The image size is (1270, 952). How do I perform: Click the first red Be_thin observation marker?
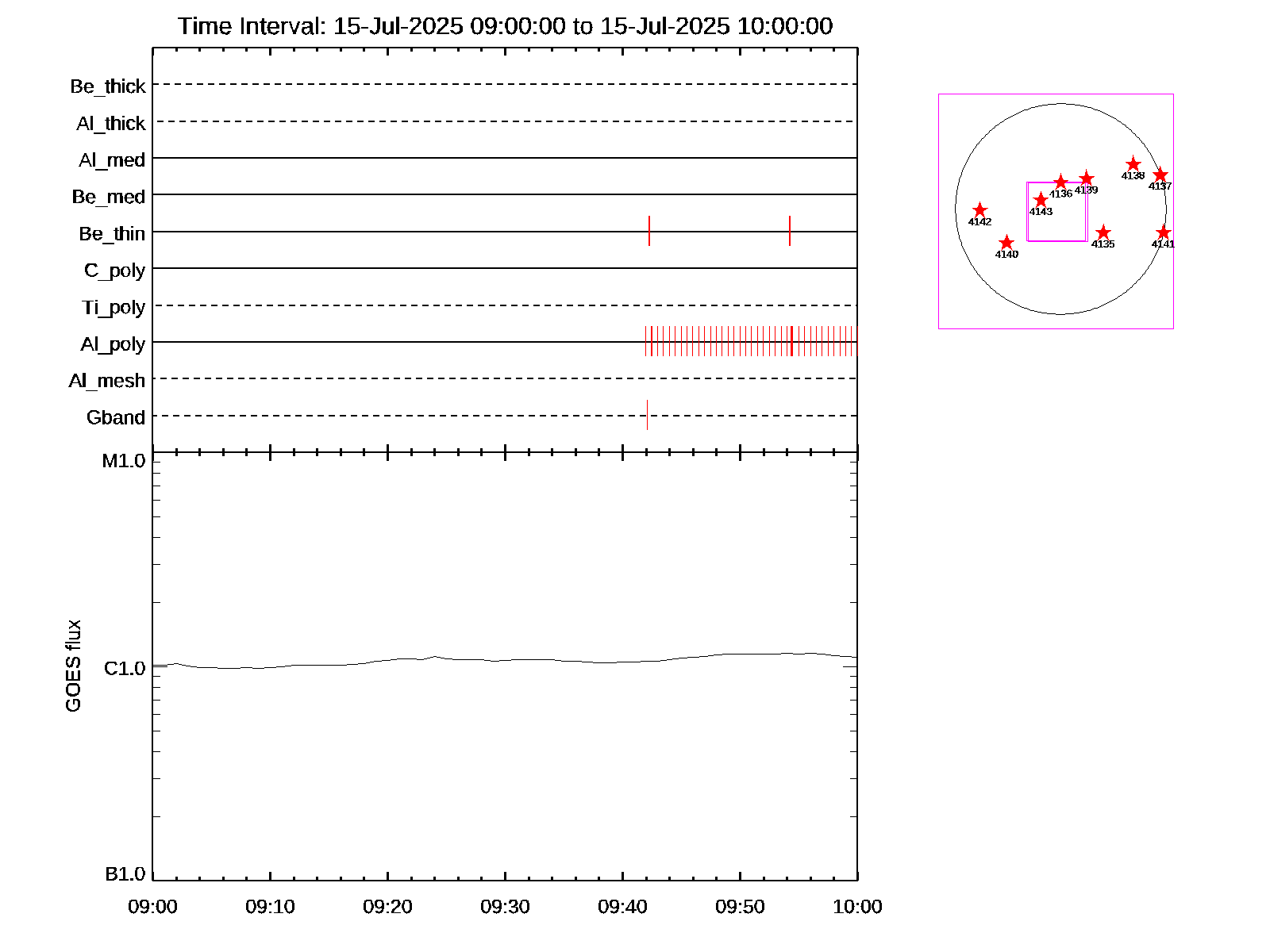649,231
